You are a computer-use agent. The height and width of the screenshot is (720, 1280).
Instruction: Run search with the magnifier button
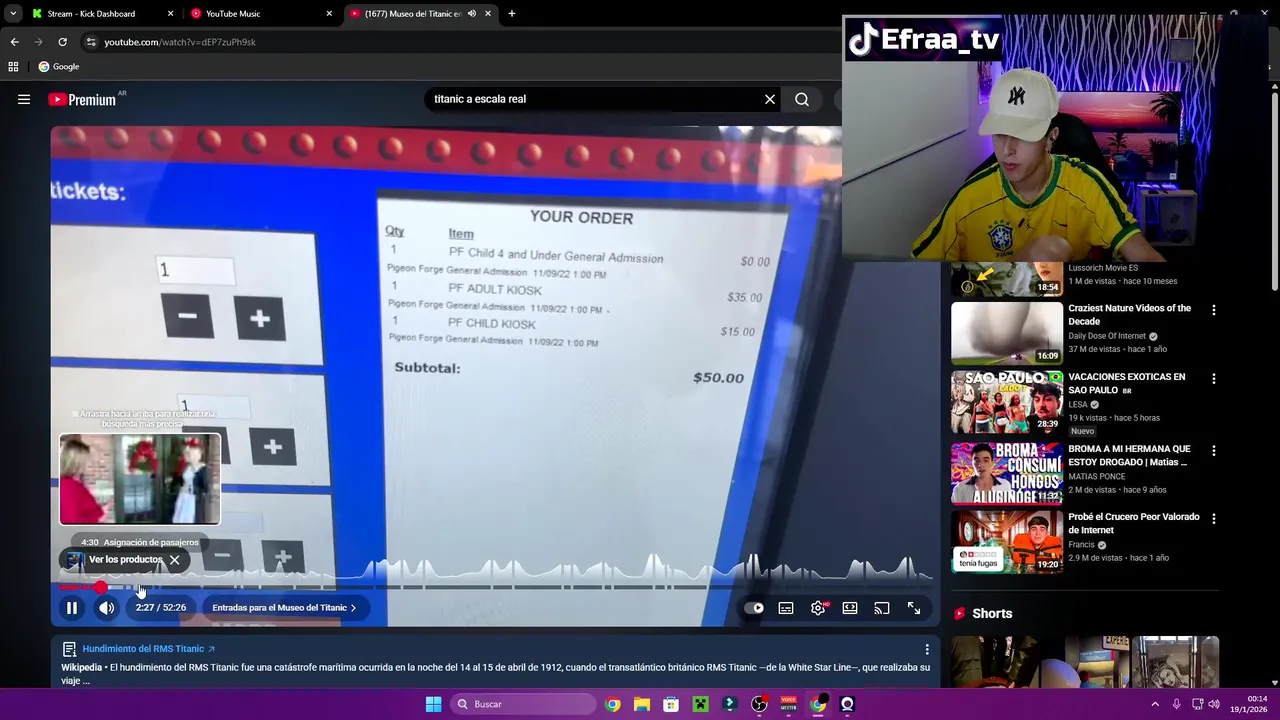[x=802, y=99]
